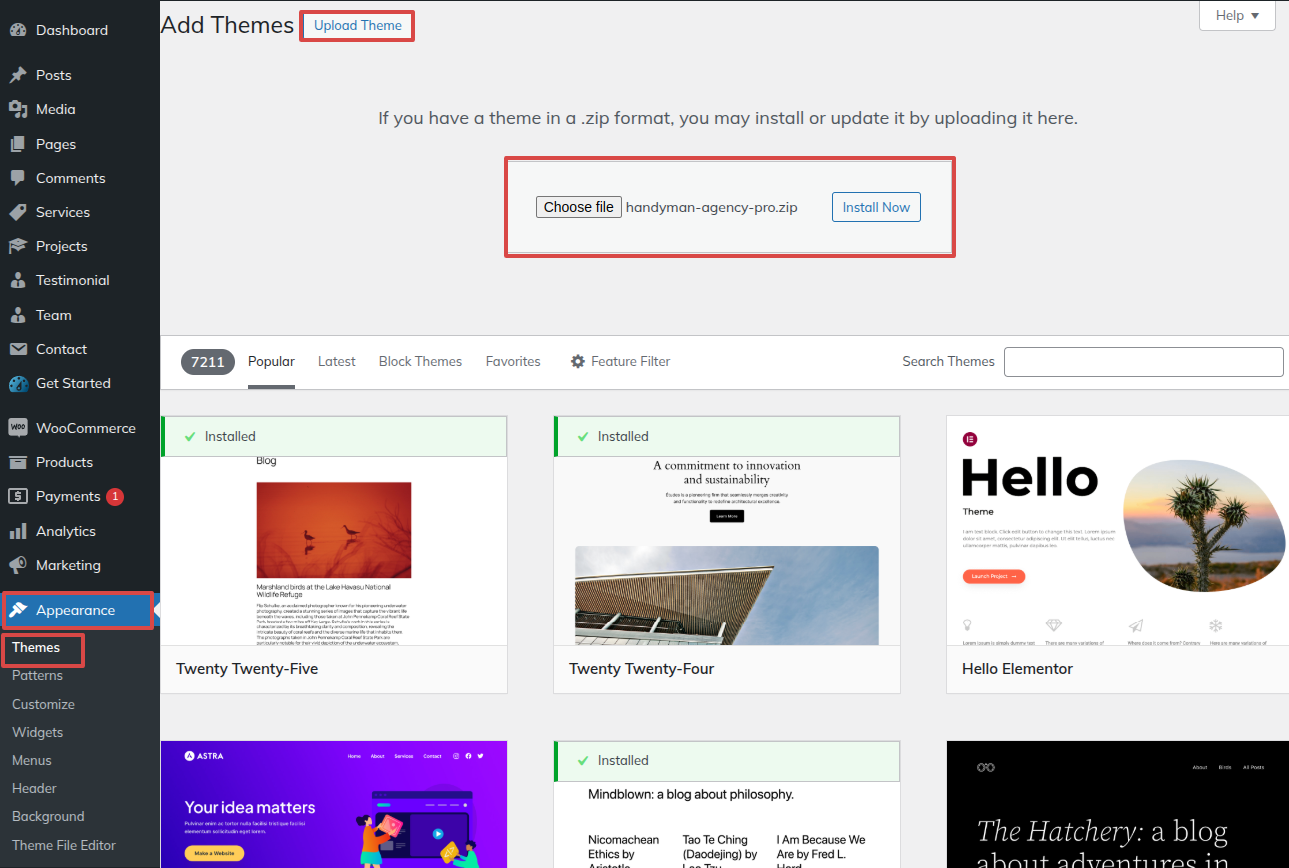
Task: Click the handyman-agency-pro.zip file name
Action: click(x=712, y=207)
